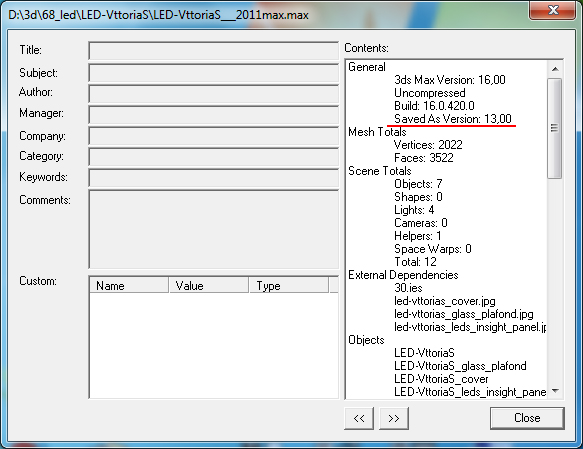Click the previous file << button
Image resolution: width=583 pixels, height=449 pixels.
[x=359, y=418]
